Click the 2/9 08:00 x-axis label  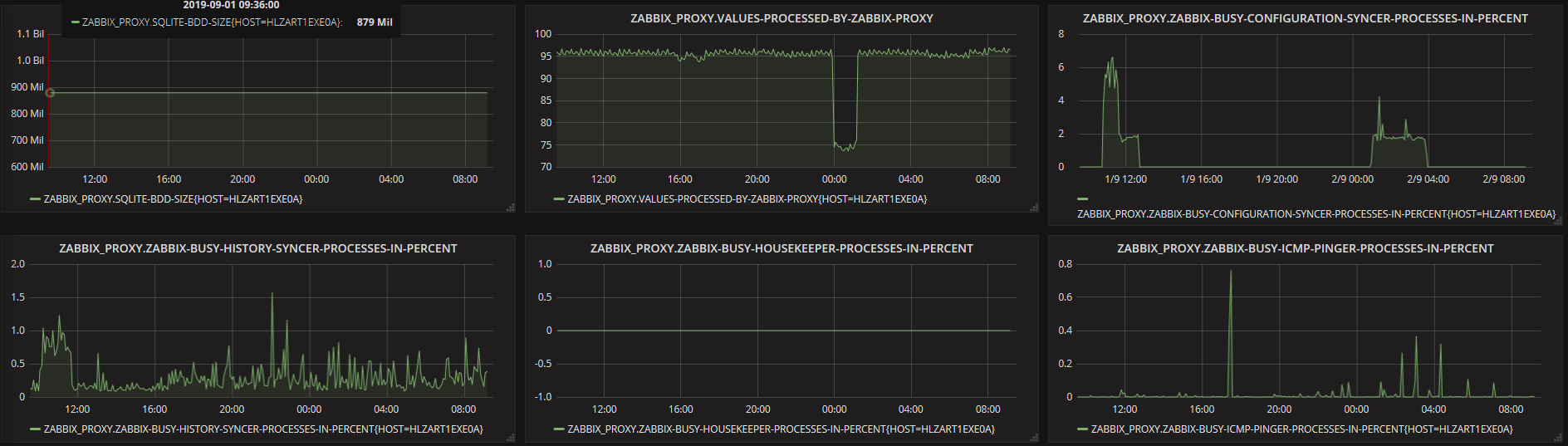(x=1503, y=179)
